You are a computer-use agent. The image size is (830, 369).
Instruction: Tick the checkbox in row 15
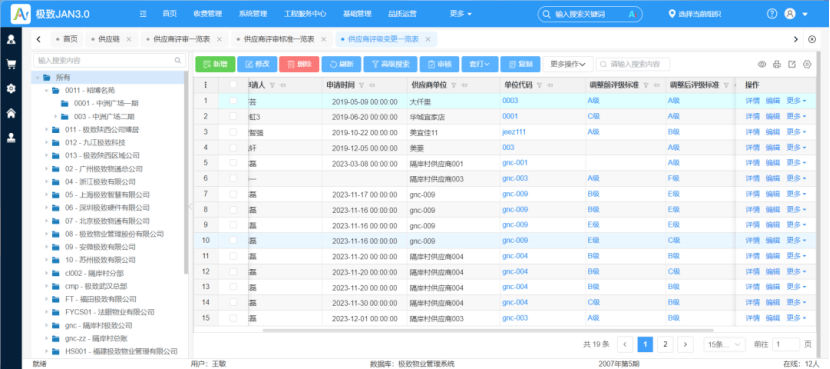click(233, 318)
